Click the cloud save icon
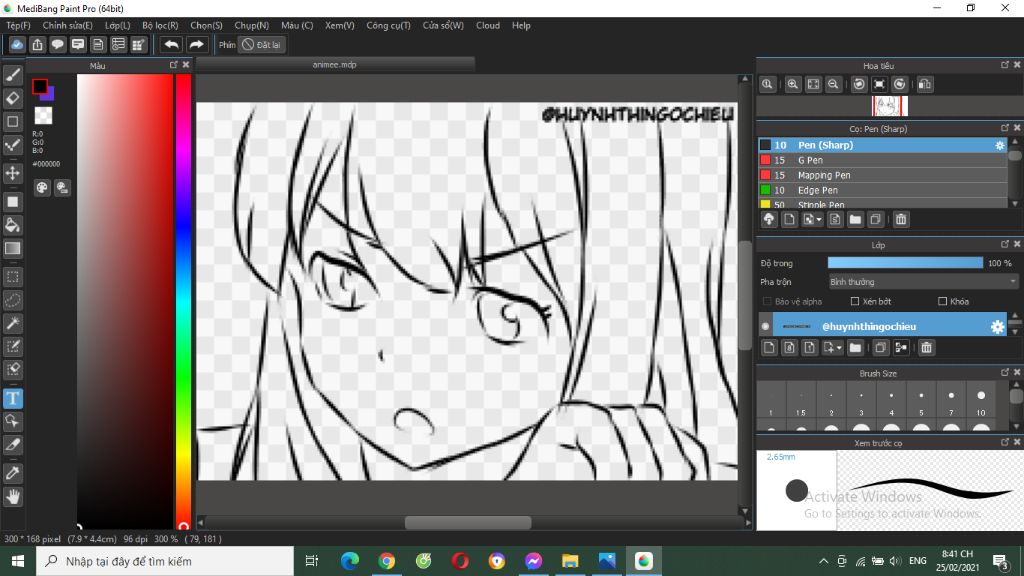Viewport: 1024px width, 576px height. (17, 44)
